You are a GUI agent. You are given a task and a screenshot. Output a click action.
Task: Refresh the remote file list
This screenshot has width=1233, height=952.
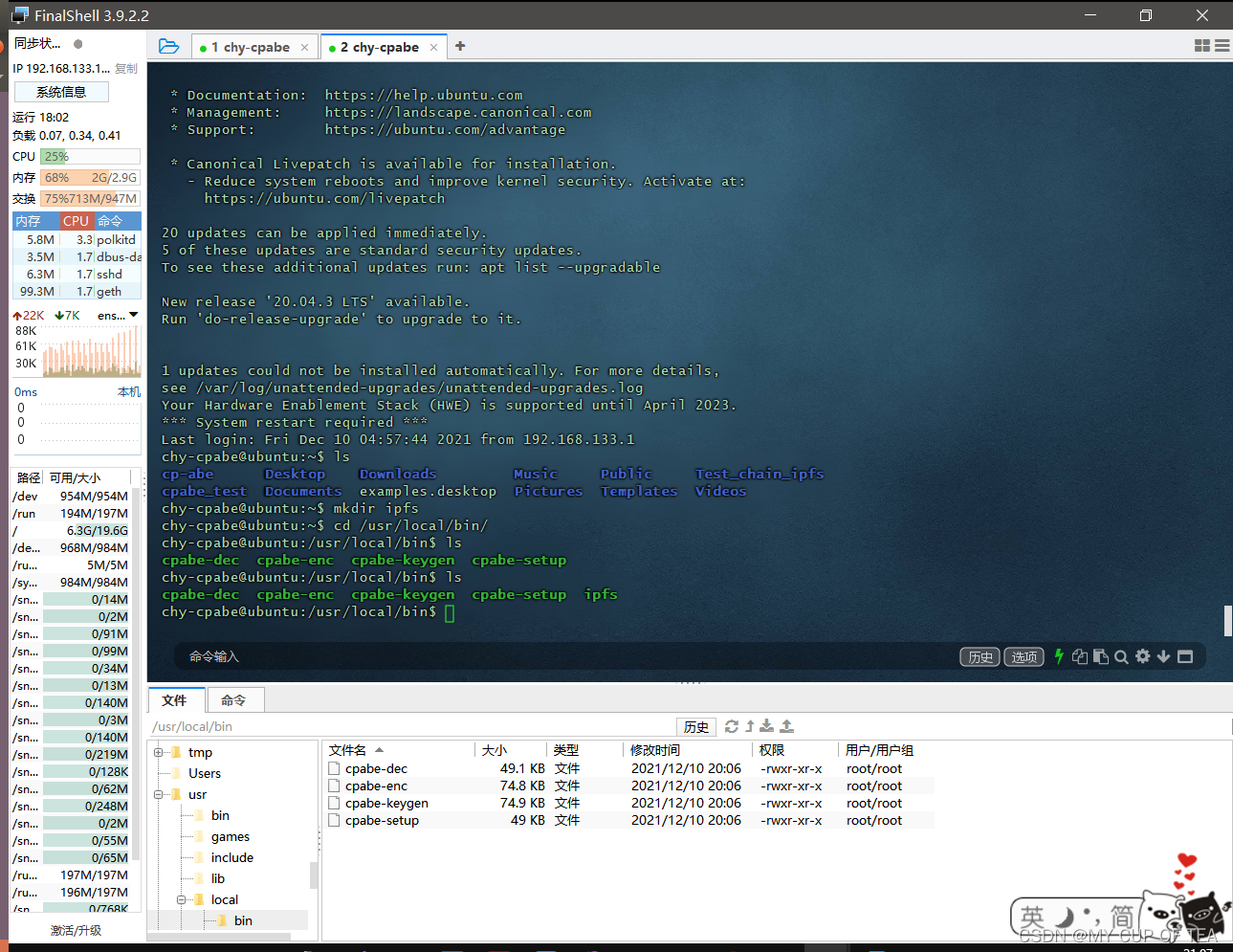[x=732, y=726]
